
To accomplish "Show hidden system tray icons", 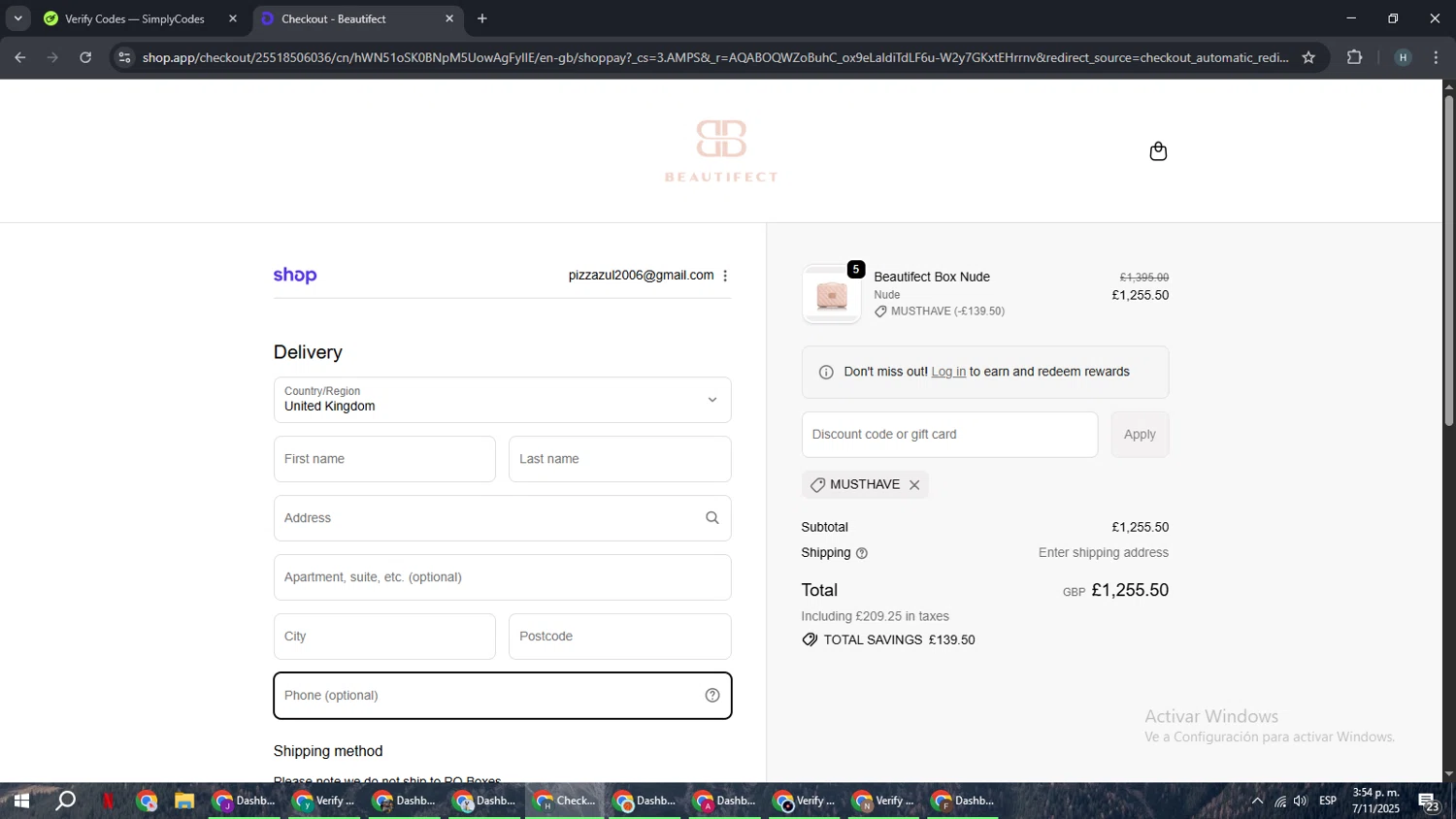I will (1257, 801).
